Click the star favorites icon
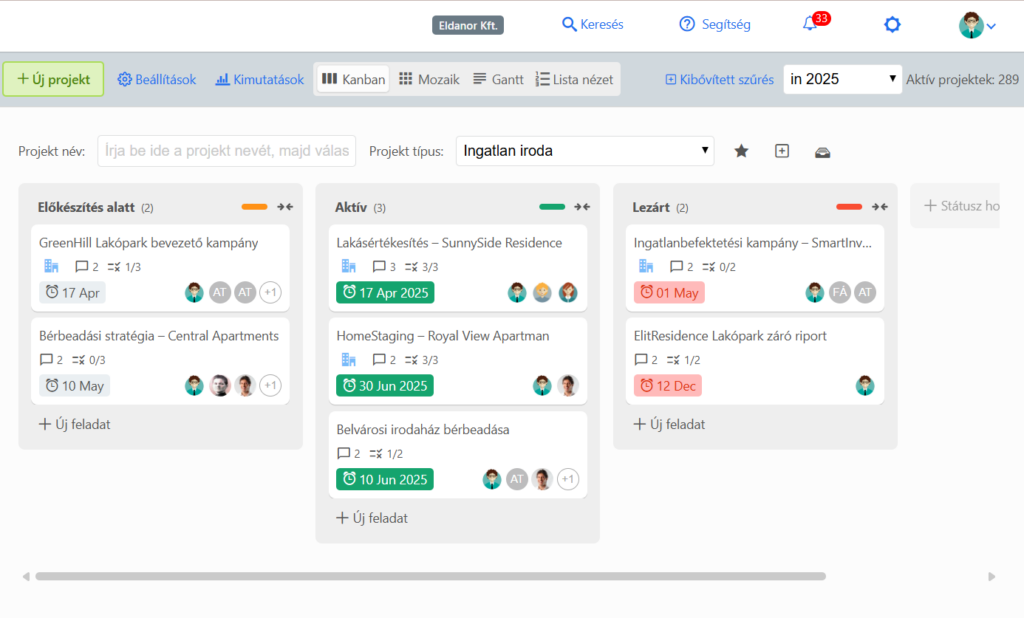This screenshot has width=1024, height=618. coord(741,152)
